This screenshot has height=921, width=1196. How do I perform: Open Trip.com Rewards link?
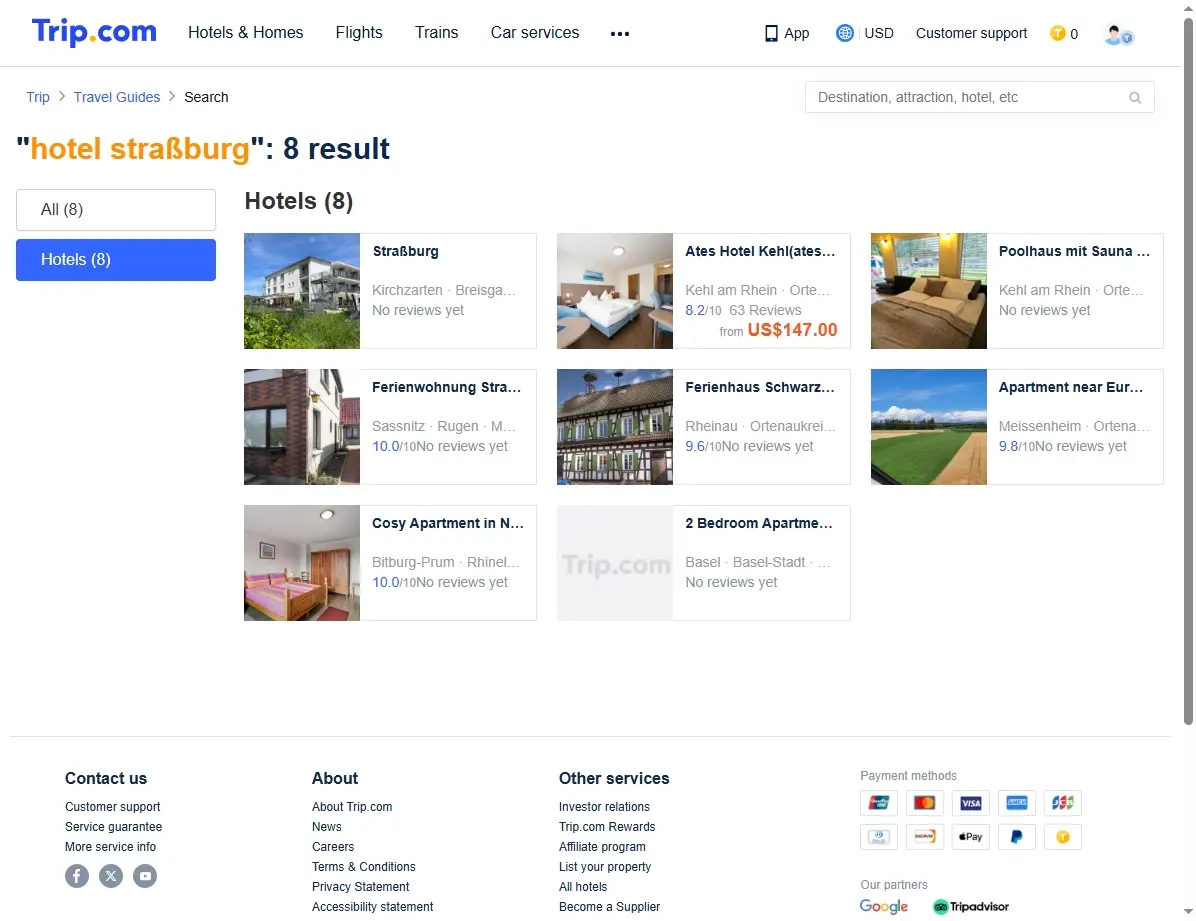coord(607,826)
